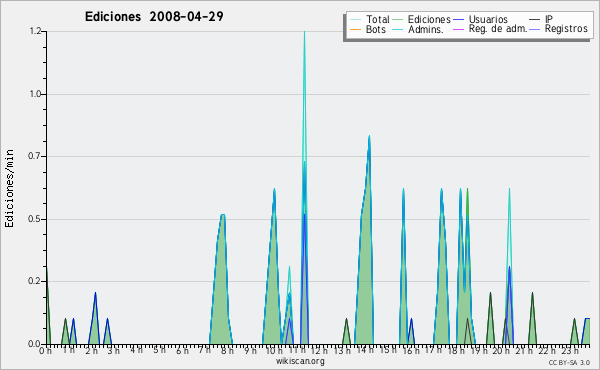
Task: Click the '0 h' x-axis label
Action: coord(46,351)
